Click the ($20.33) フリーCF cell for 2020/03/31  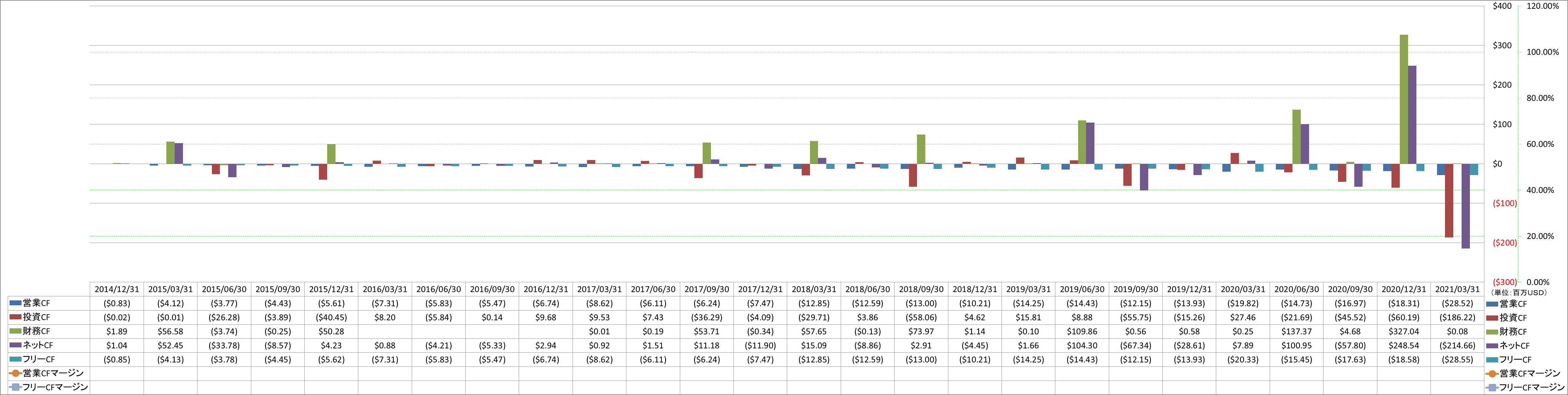click(1243, 359)
